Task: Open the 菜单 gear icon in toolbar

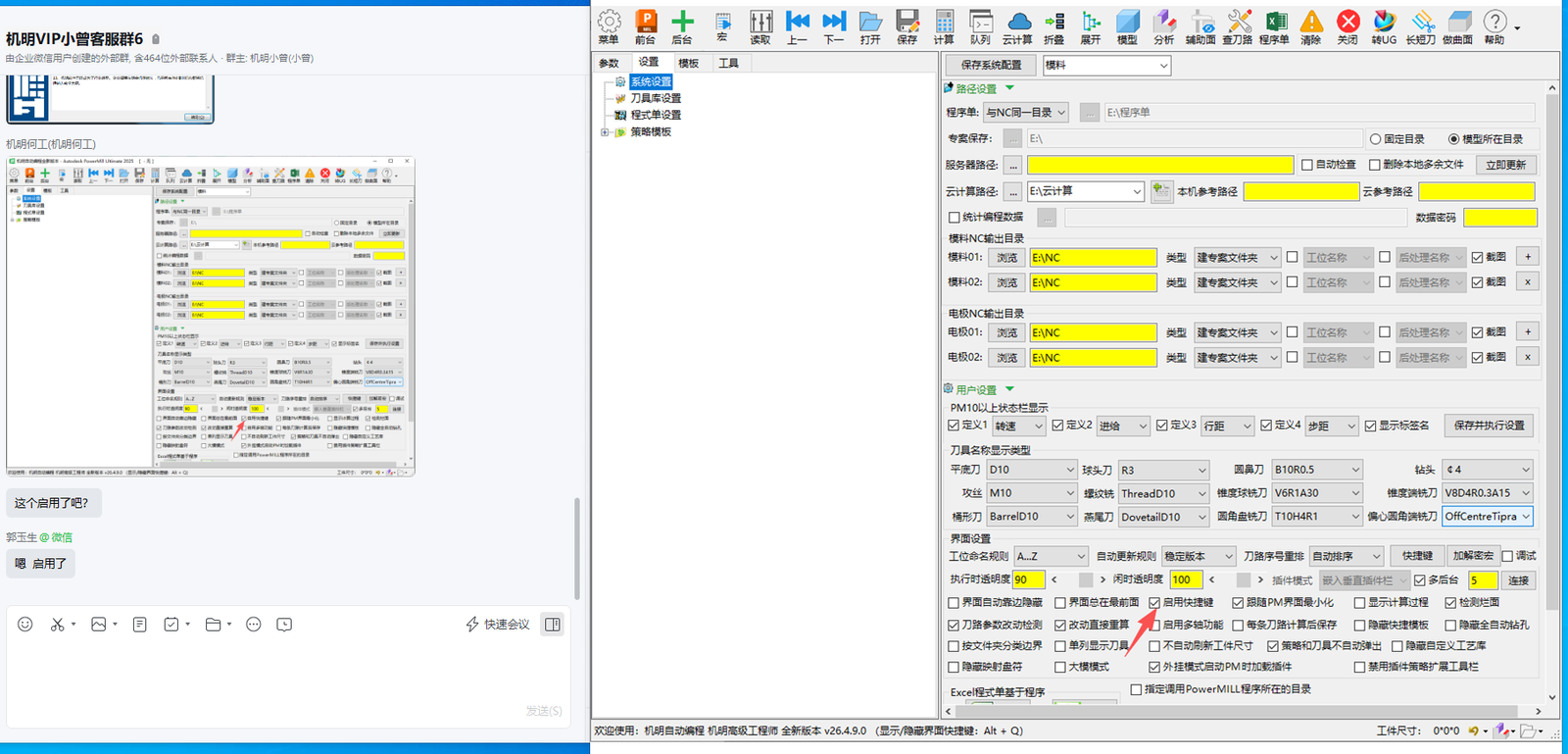Action: (x=609, y=26)
